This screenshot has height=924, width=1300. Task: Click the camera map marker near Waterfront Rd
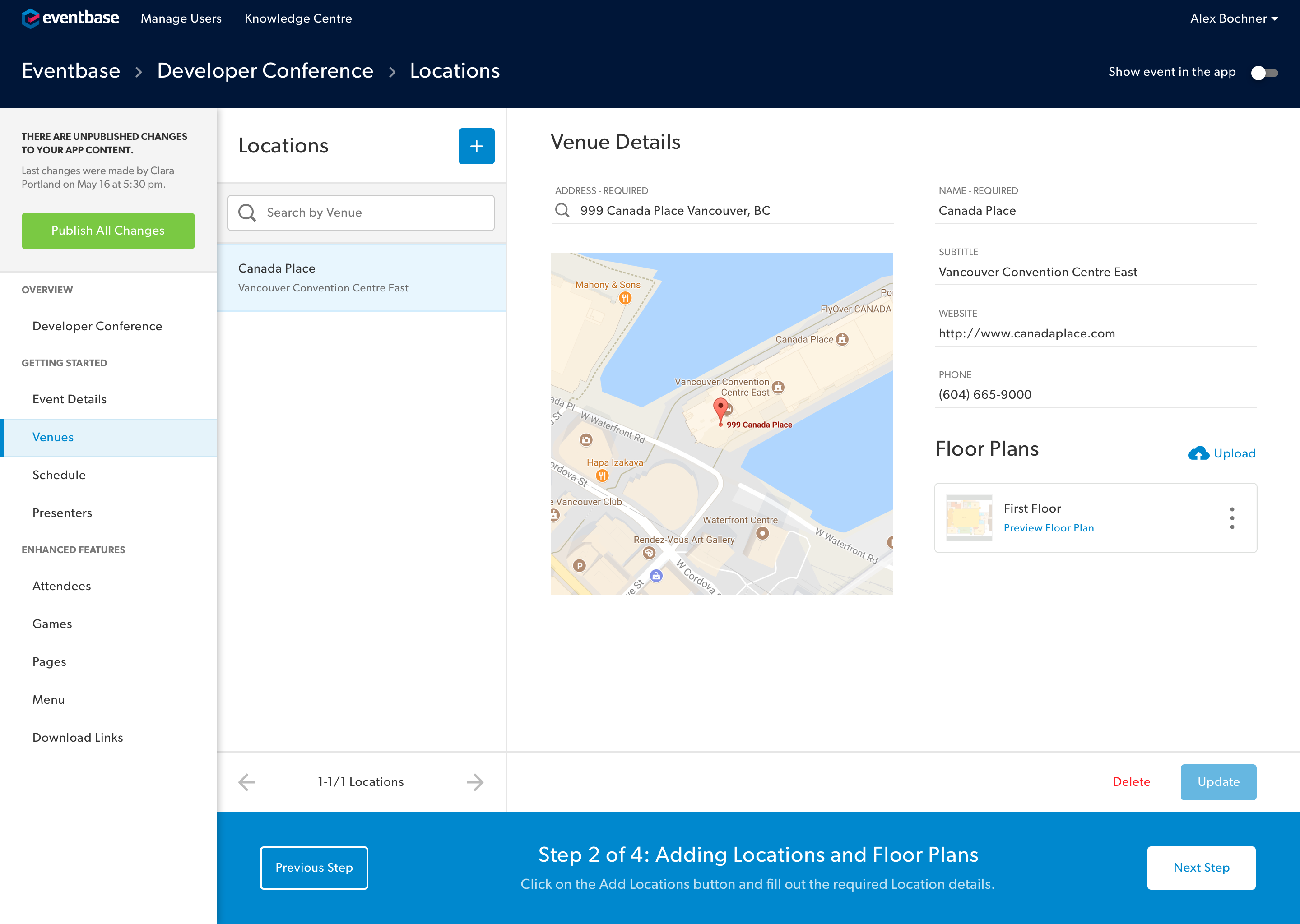(x=586, y=440)
